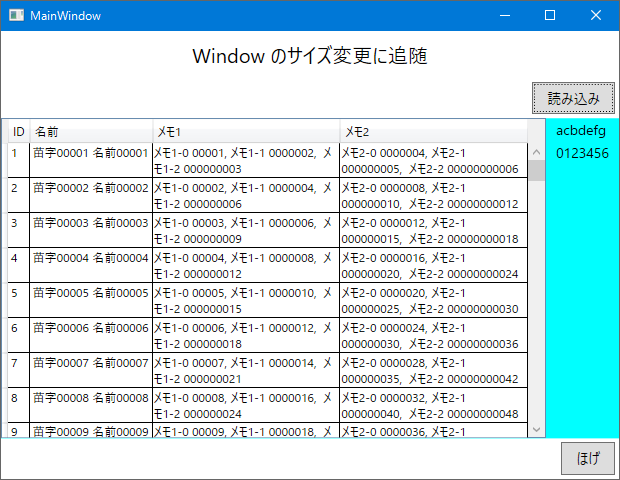This screenshot has height=480, width=620.
Task: Select the ID cell of row 8
Action: [19, 405]
